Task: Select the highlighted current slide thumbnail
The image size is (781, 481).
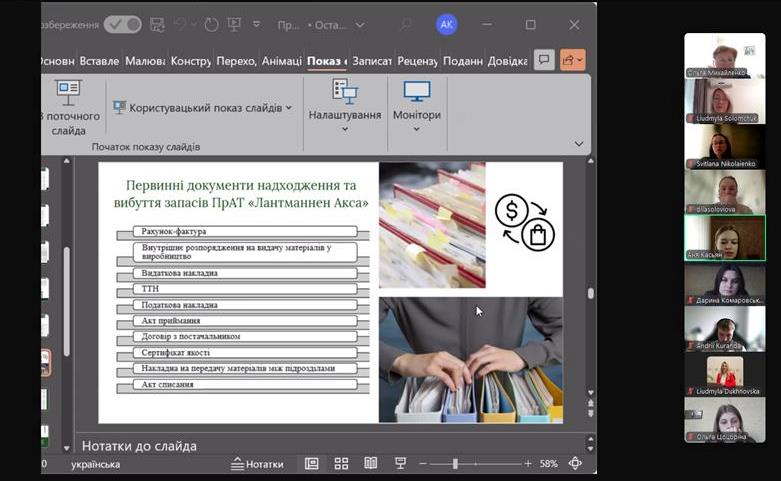Action: [x=45, y=362]
